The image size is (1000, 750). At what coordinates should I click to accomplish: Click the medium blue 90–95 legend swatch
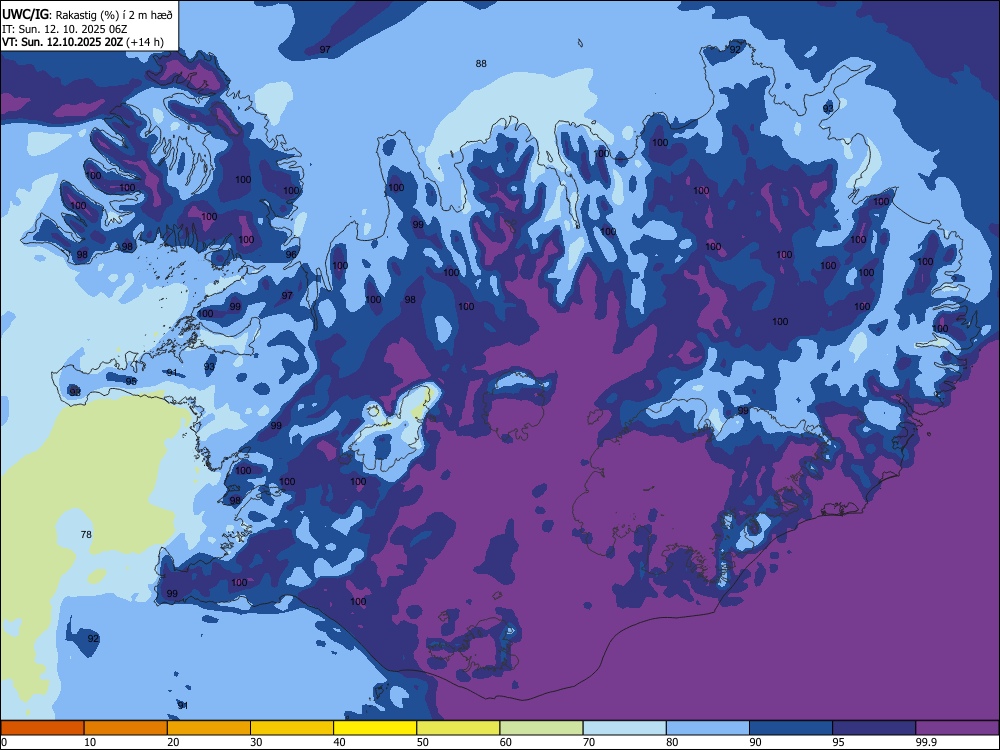(x=791, y=728)
